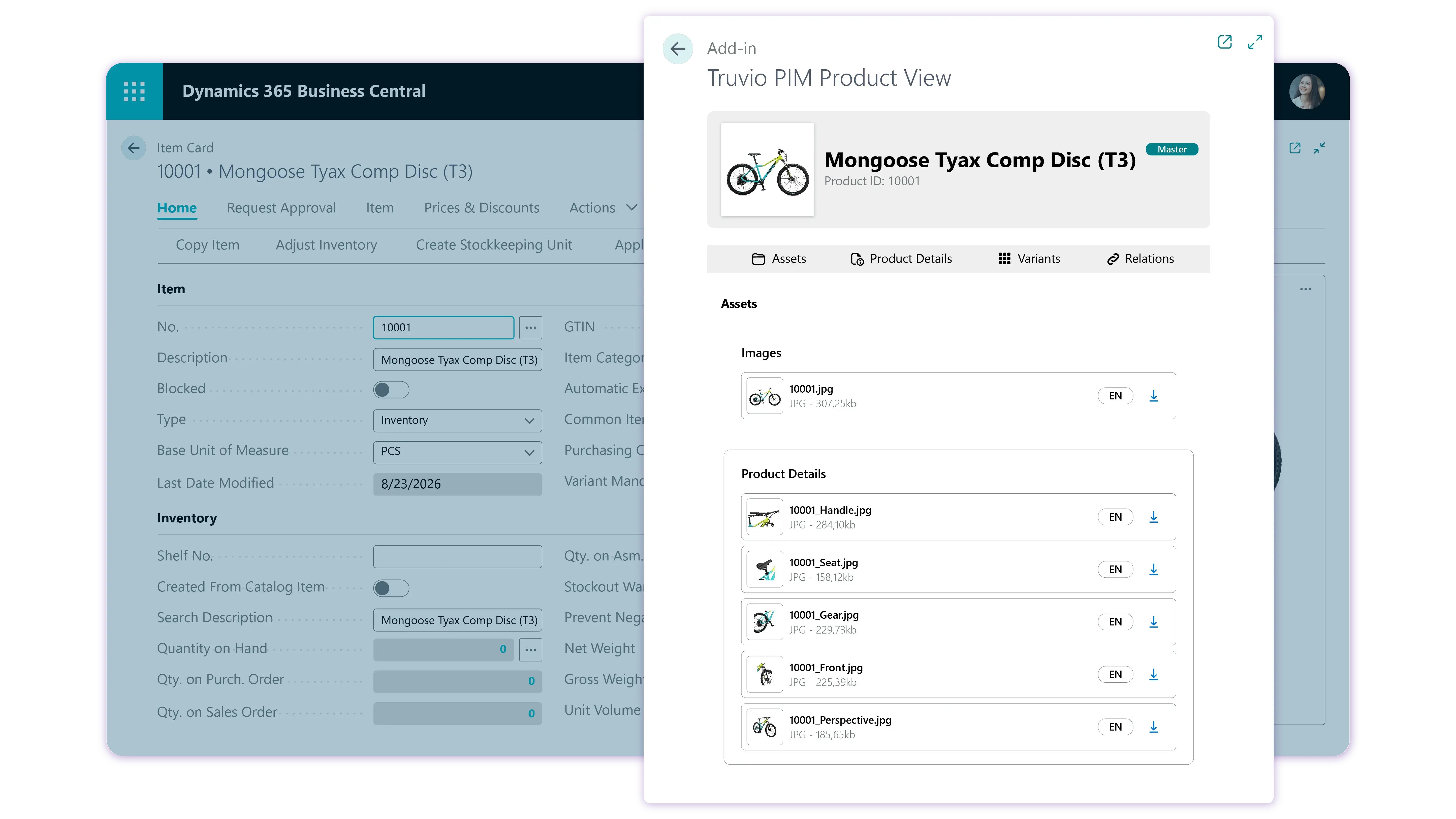This screenshot has height=819, width=1456.
Task: Download 10001_Handle.jpg
Action: coord(1154,517)
